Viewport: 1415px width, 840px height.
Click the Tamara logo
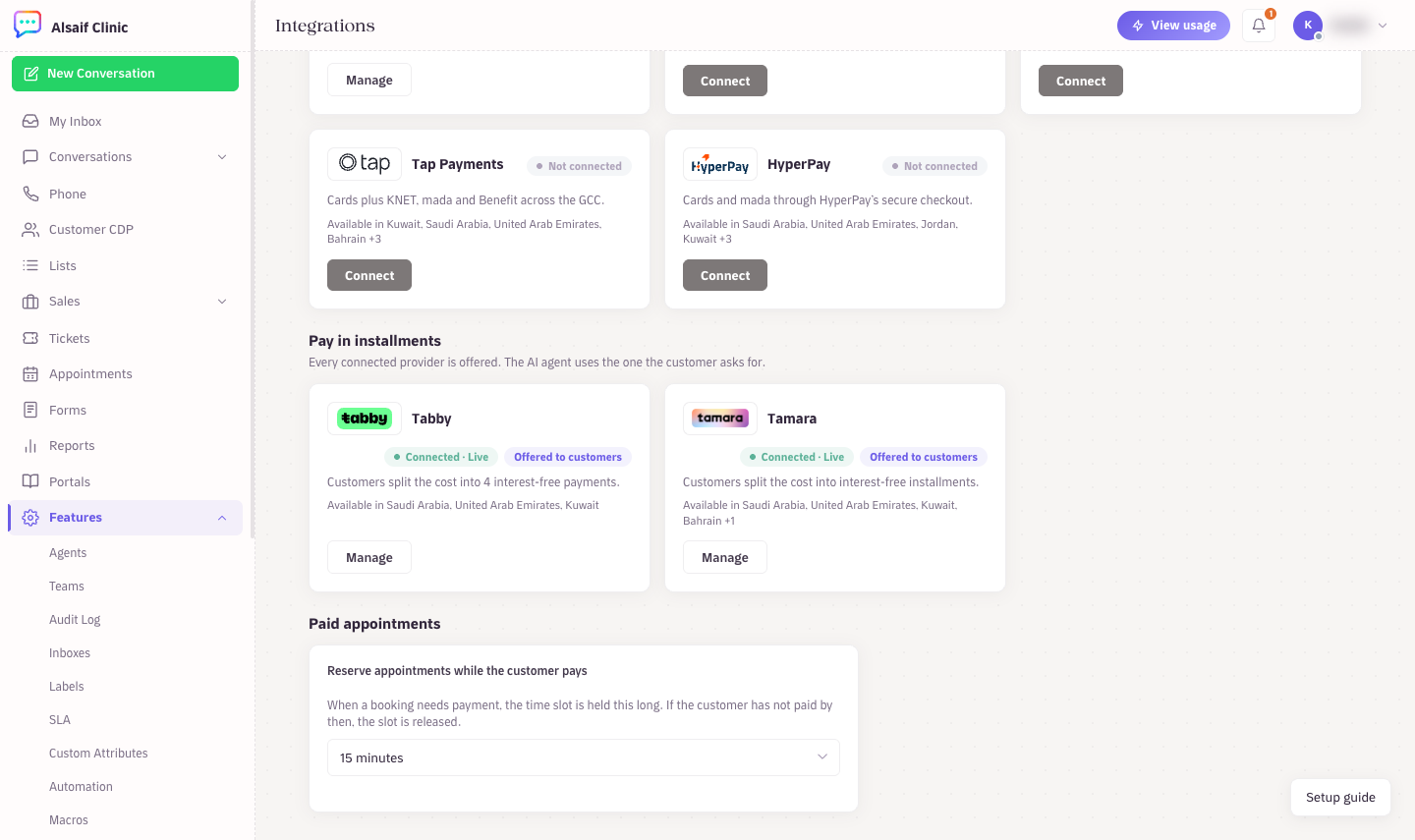pos(720,419)
